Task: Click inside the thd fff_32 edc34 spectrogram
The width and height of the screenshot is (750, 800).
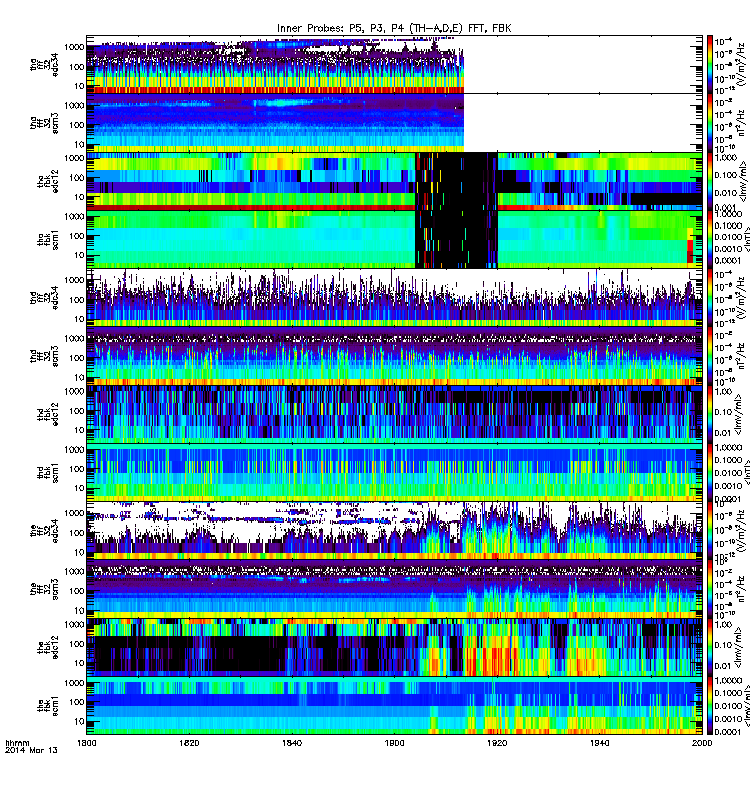Action: [x=394, y=297]
